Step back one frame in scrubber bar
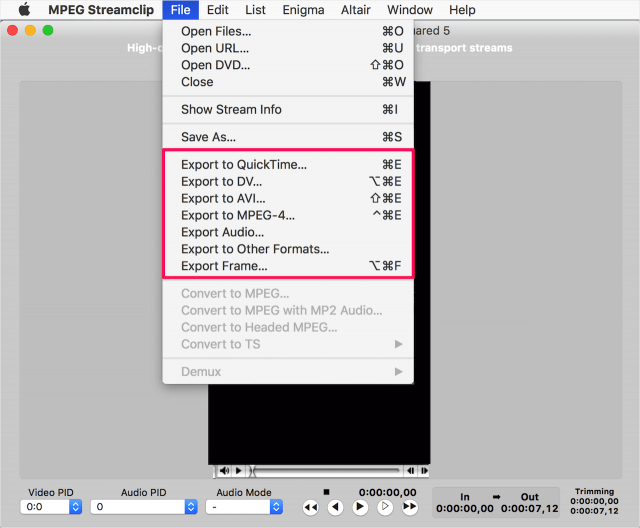 coord(411,471)
